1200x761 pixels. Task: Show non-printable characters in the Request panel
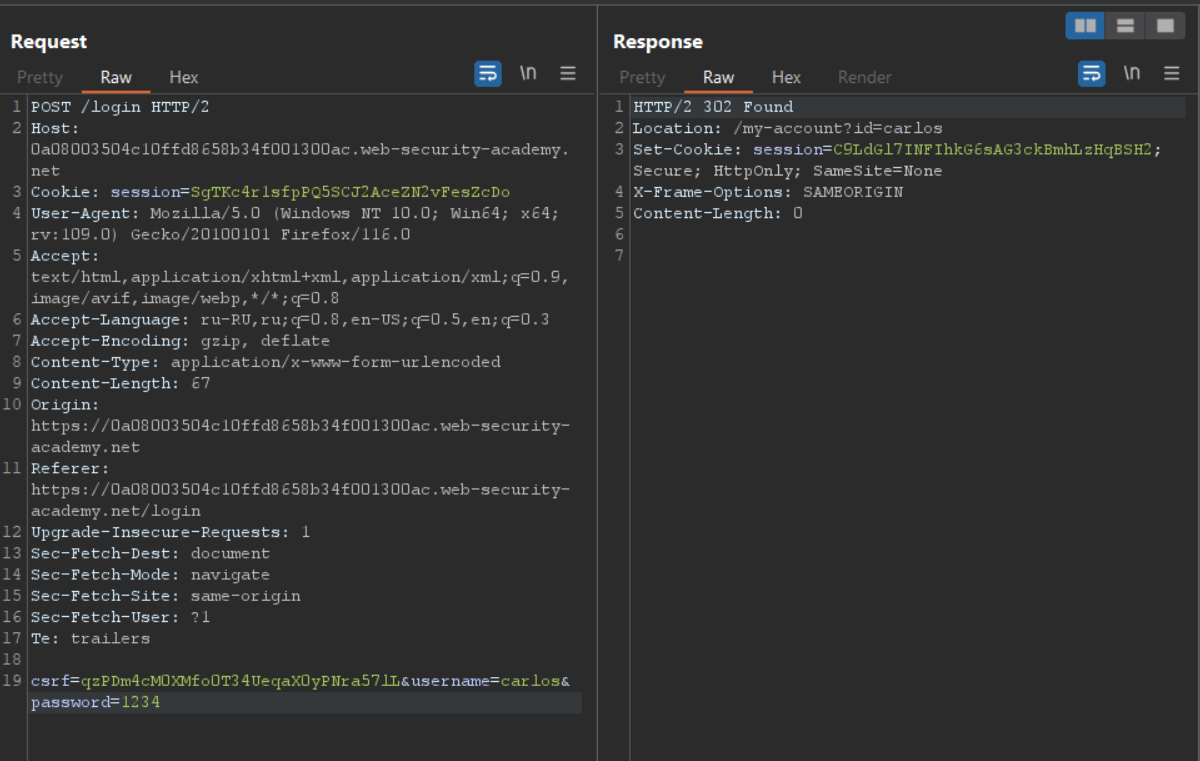[528, 74]
